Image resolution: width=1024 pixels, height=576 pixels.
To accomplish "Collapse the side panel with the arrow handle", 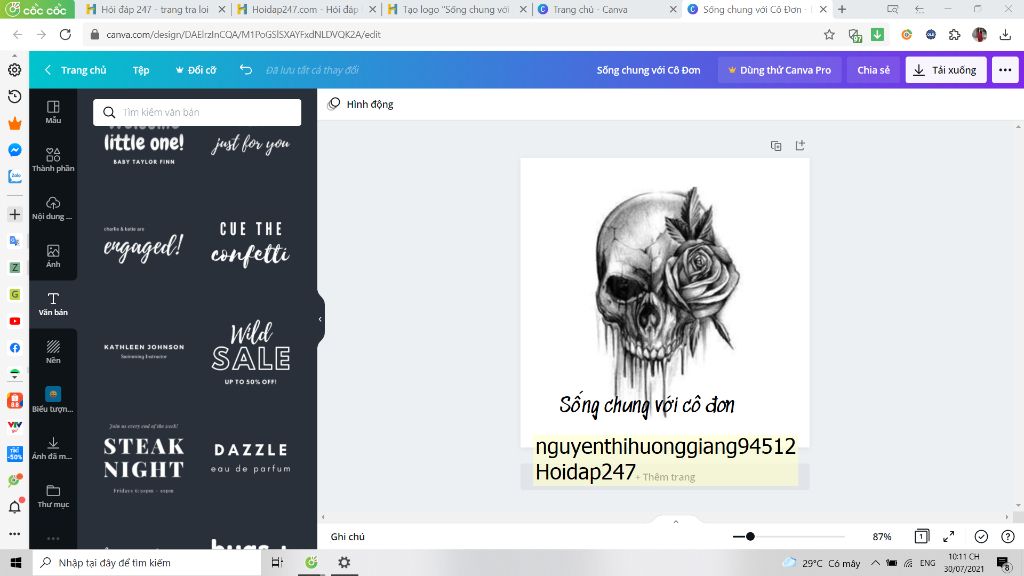I will pos(320,319).
